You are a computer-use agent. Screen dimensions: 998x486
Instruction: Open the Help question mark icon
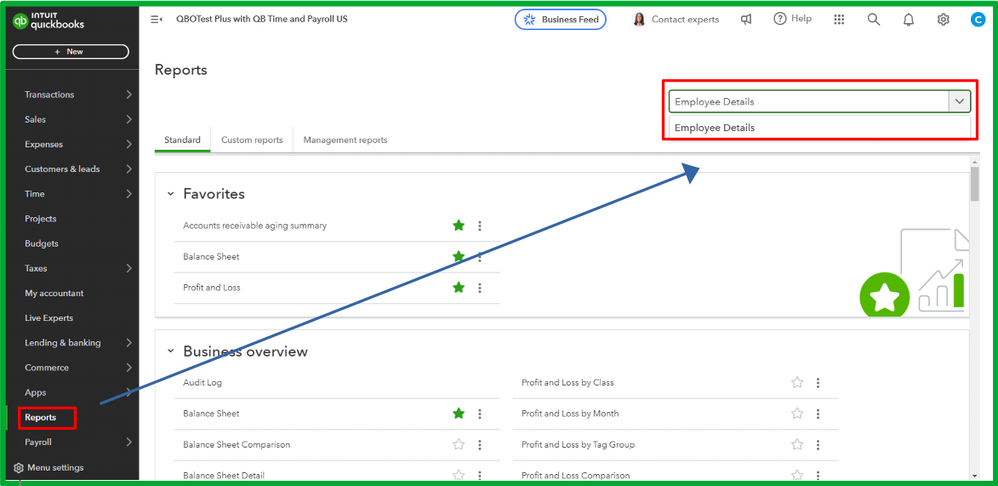point(780,19)
